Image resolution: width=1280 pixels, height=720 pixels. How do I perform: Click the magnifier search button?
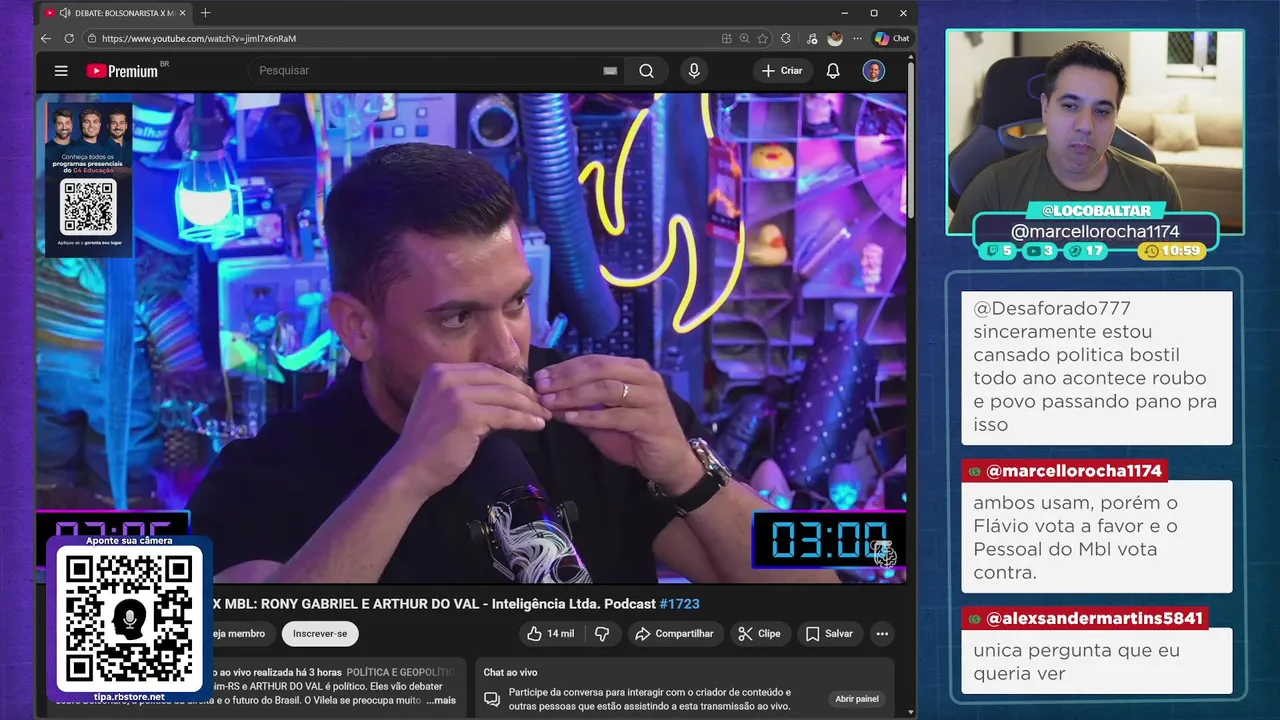coord(647,71)
